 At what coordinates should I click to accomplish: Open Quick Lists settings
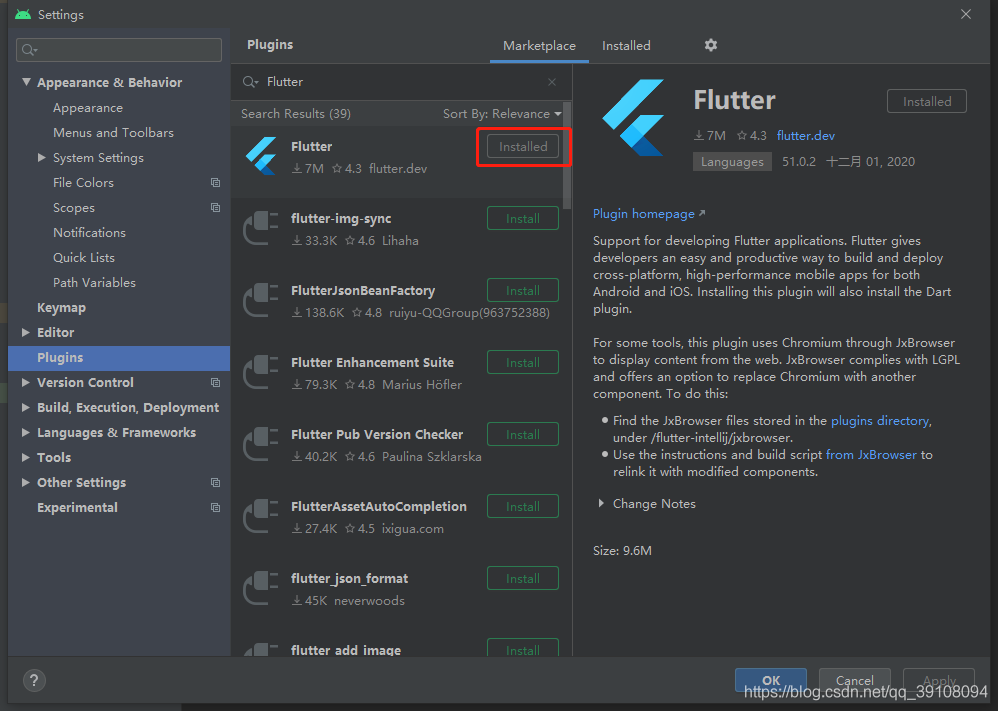coord(84,257)
